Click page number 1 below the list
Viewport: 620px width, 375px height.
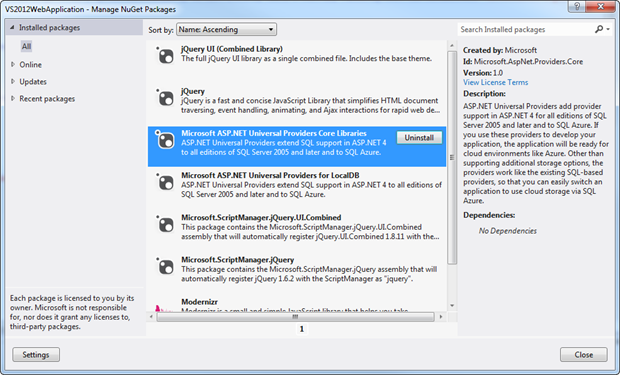point(302,329)
